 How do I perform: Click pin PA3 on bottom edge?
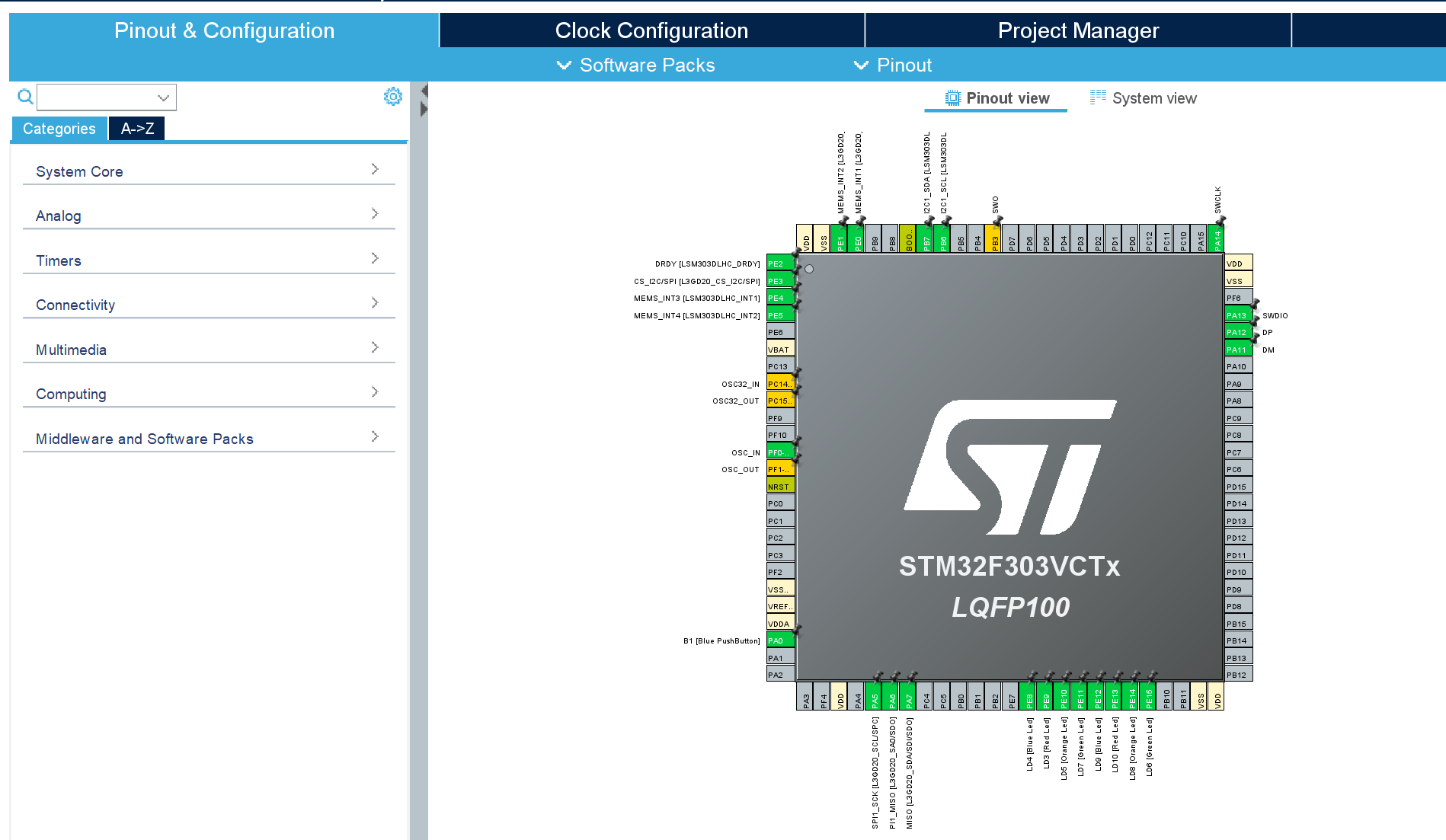point(805,696)
